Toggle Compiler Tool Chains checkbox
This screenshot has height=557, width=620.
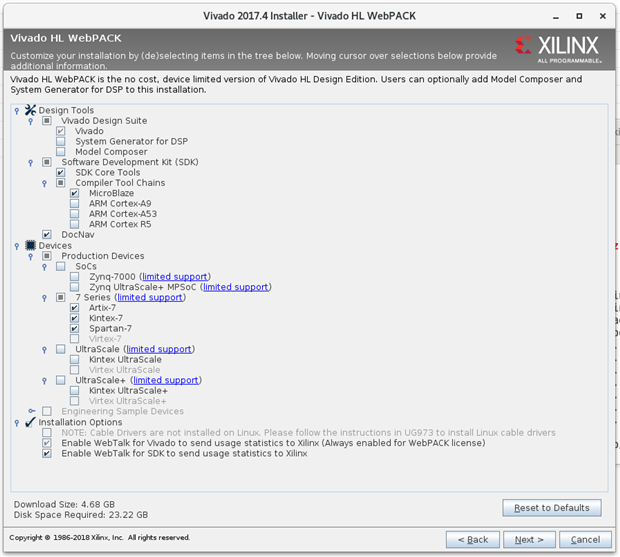coord(60,183)
